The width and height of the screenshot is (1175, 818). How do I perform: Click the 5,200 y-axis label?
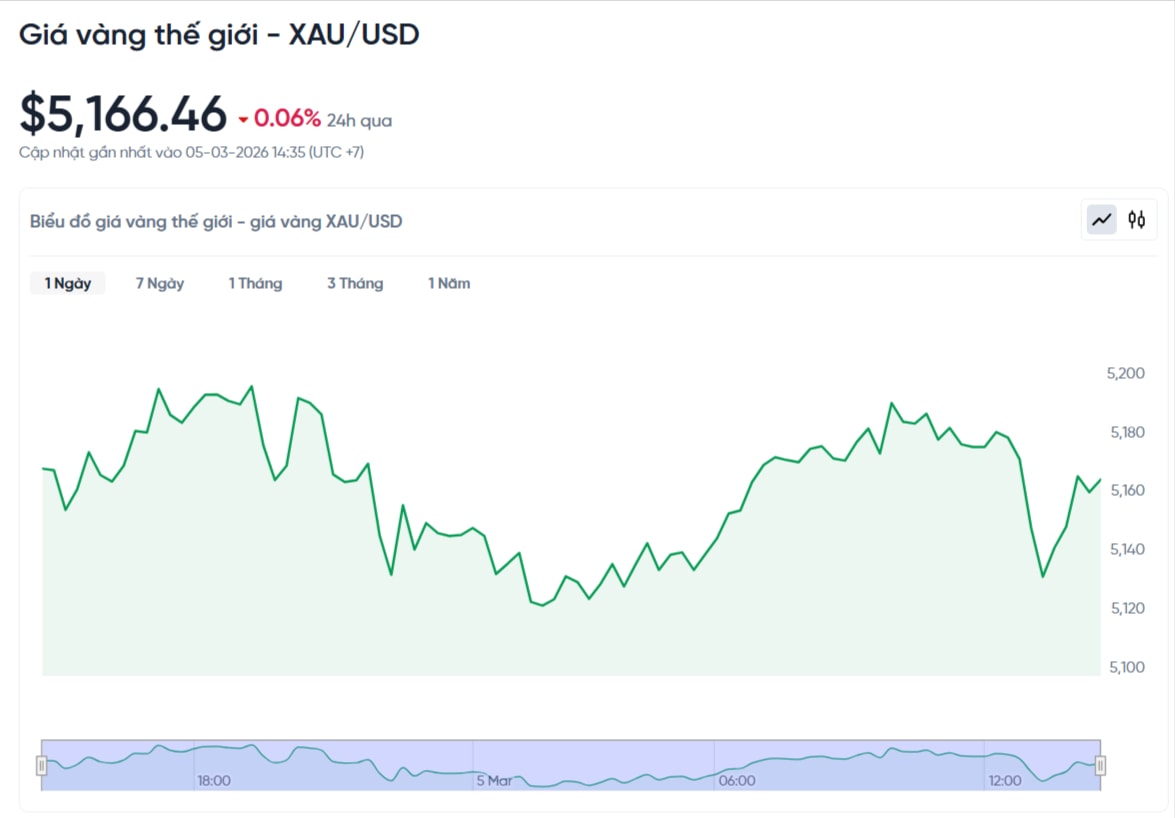pos(1125,373)
